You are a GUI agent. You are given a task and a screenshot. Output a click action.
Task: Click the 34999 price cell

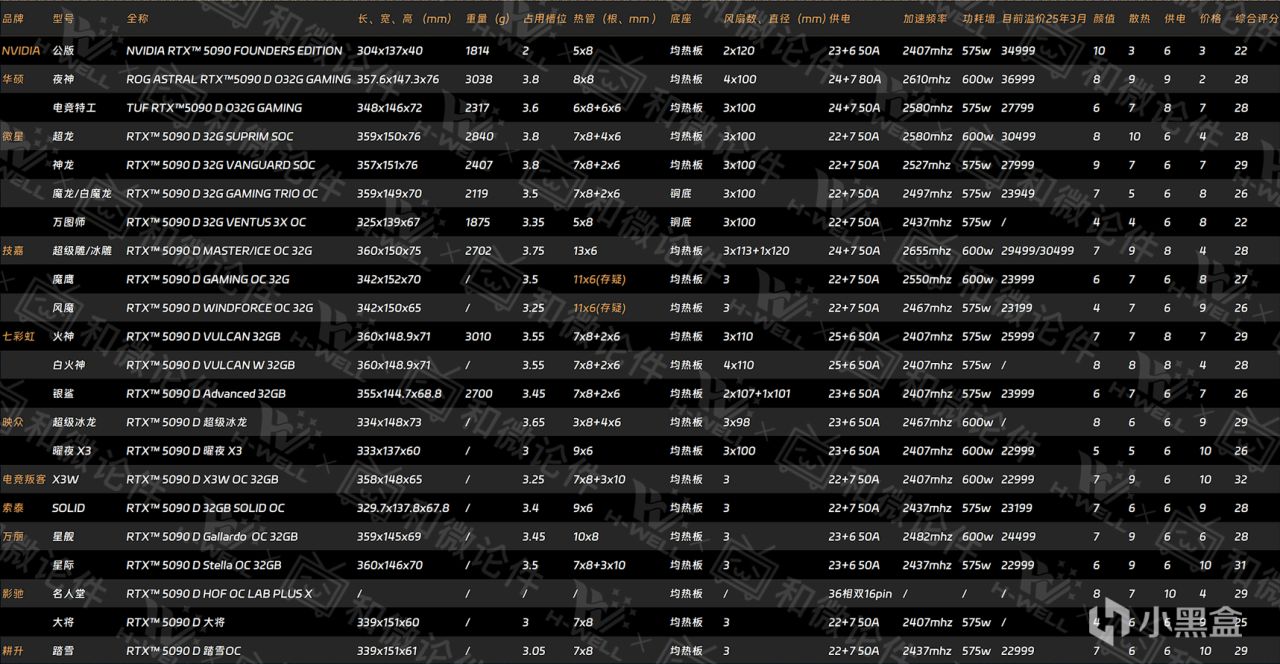pos(1018,50)
